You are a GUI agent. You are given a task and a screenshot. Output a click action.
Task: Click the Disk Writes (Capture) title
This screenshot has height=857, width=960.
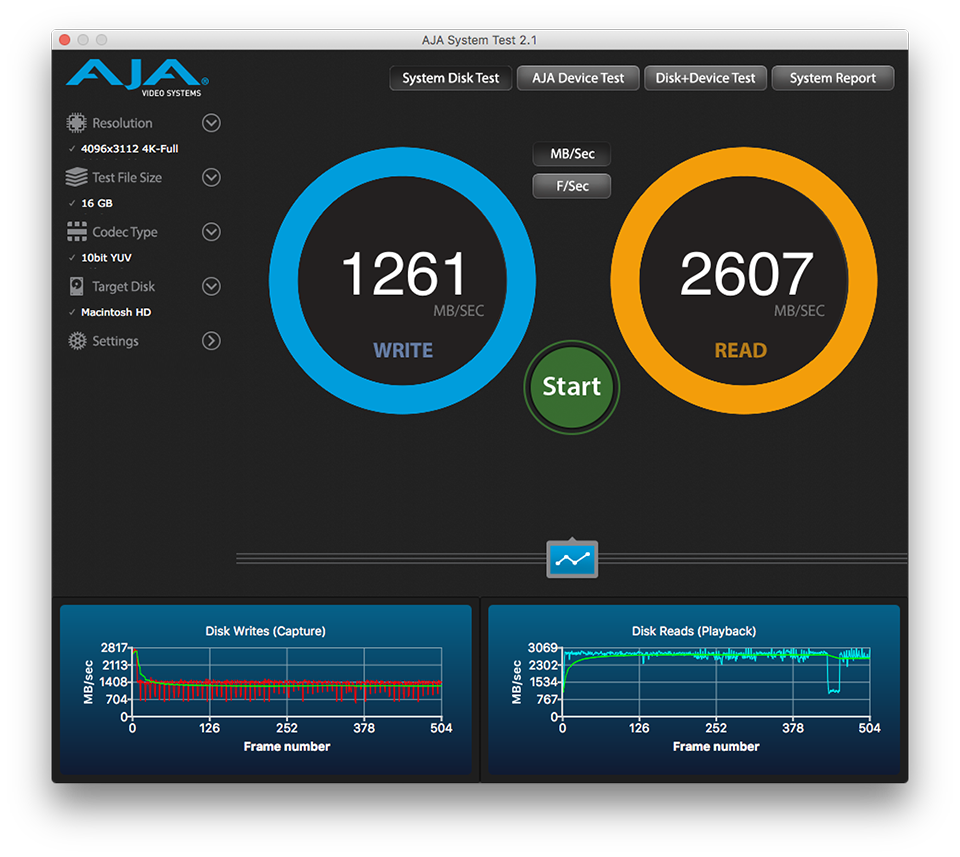point(266,631)
